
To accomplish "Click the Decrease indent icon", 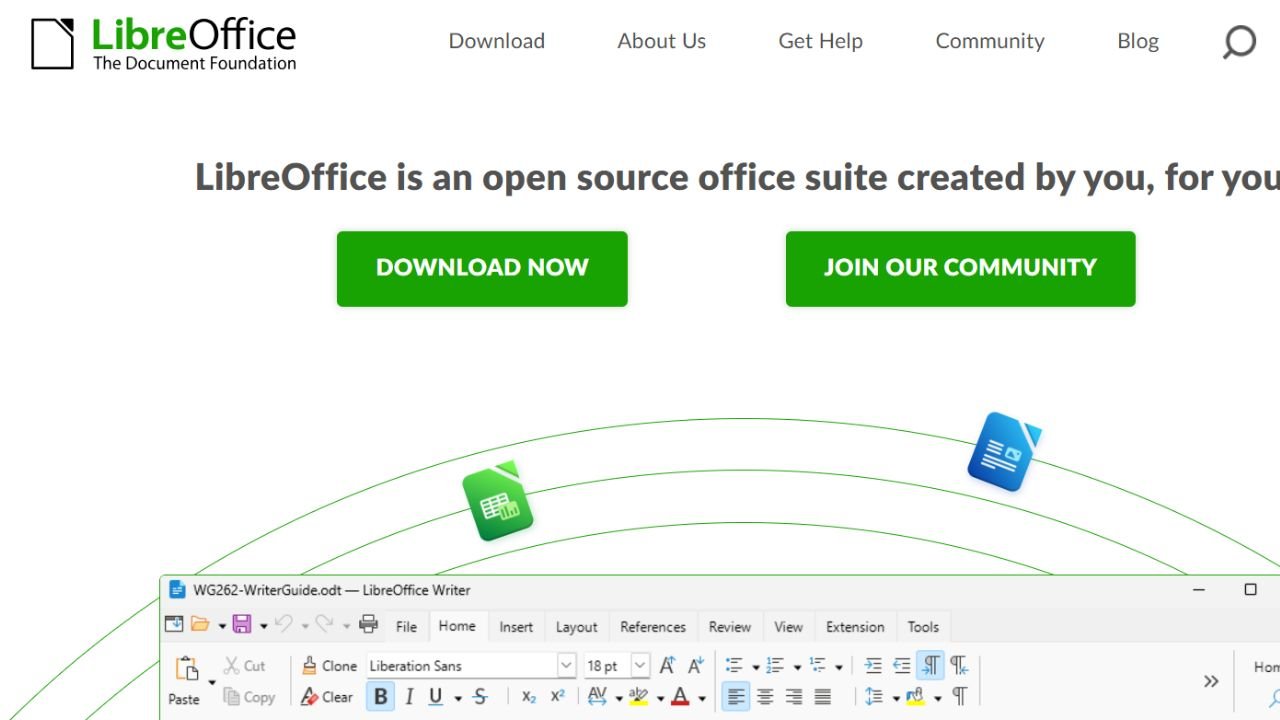I will [x=902, y=665].
